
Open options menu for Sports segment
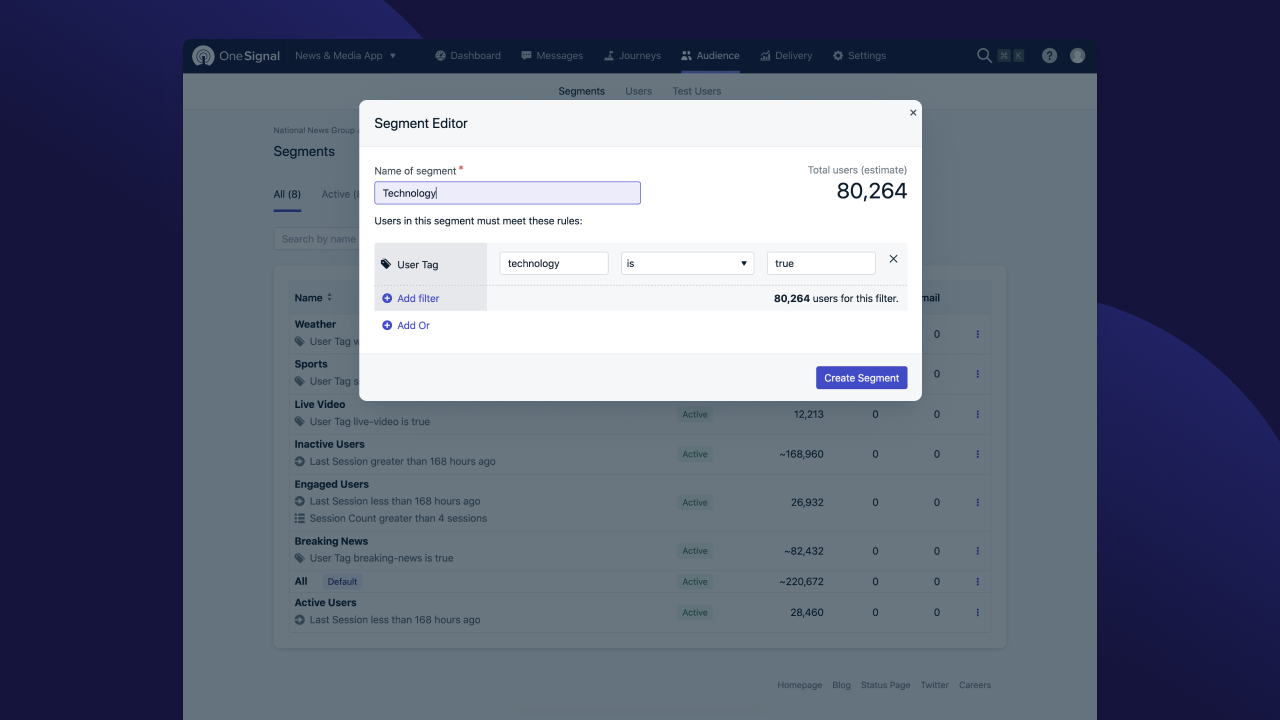coord(977,374)
